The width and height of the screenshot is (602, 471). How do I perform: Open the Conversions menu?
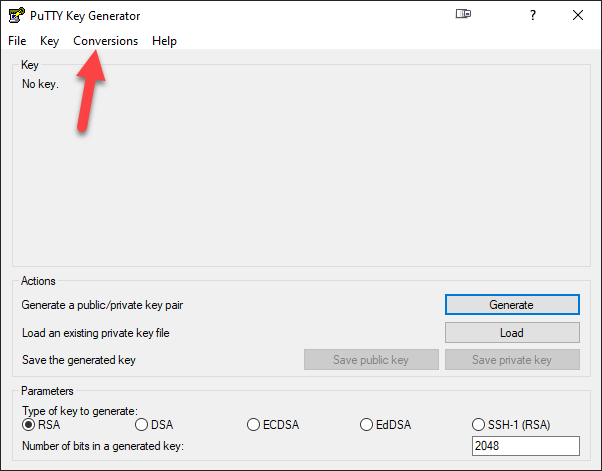pos(105,41)
